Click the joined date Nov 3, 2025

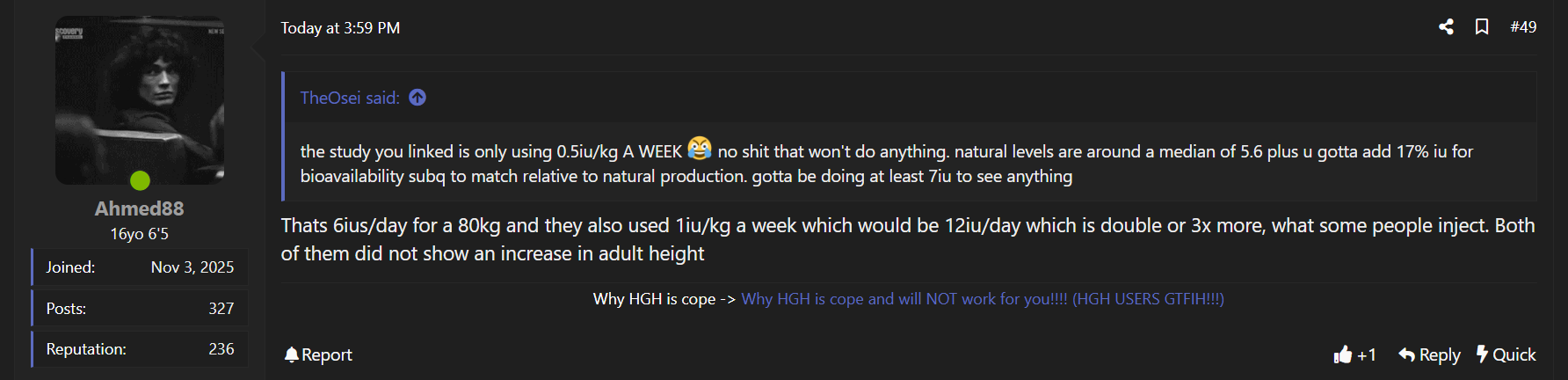click(192, 267)
